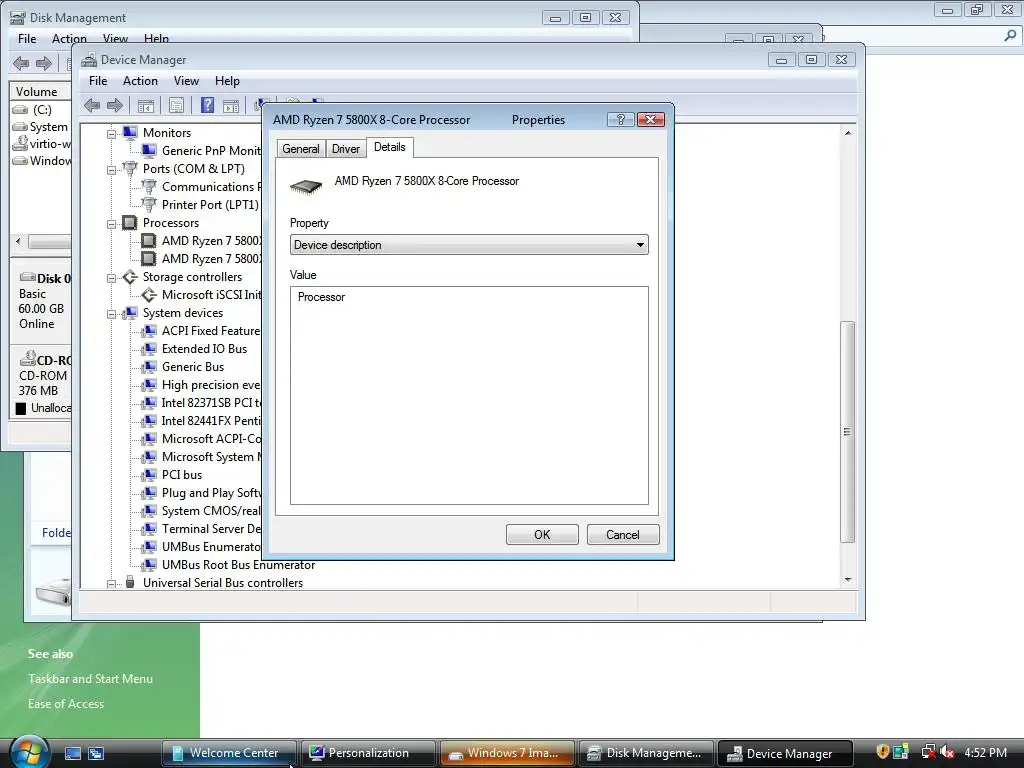Collapse the Storage controllers node
The image size is (1024, 768).
(x=112, y=278)
